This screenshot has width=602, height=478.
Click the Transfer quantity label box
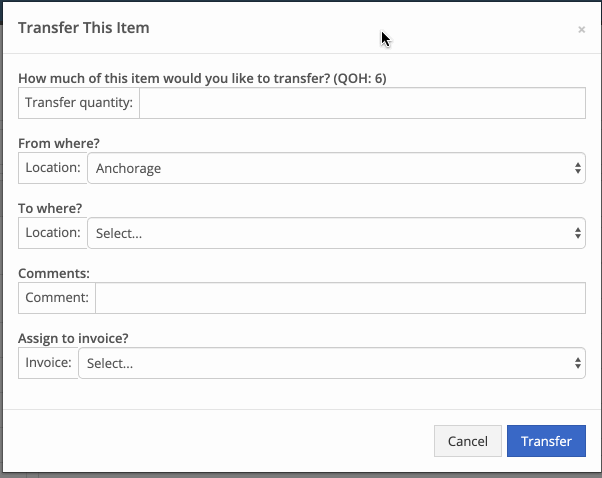pyautogui.click(x=79, y=103)
